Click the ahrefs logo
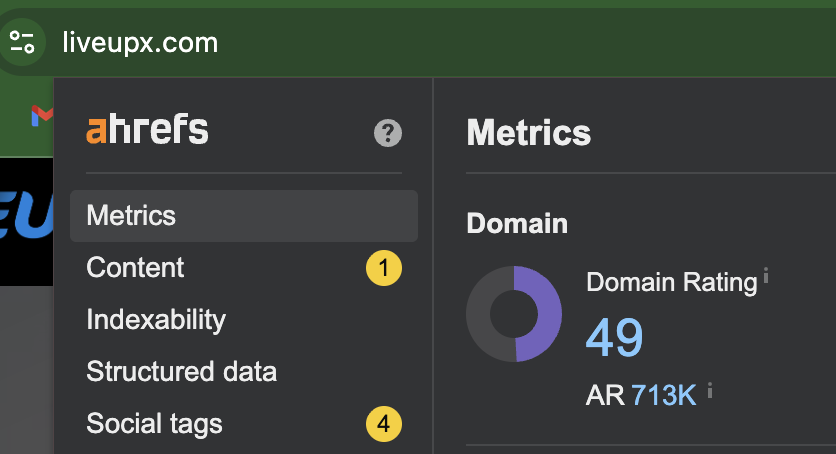The image size is (836, 454). pos(147,129)
